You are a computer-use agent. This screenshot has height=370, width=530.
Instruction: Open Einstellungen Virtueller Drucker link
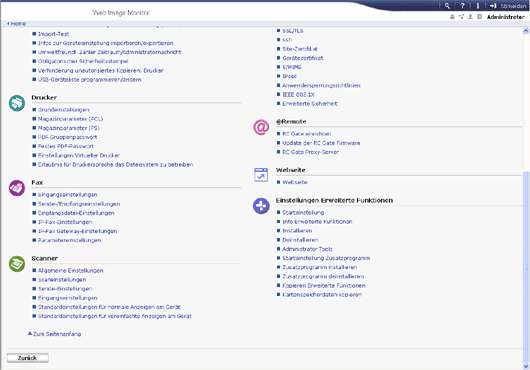pyautogui.click(x=79, y=155)
